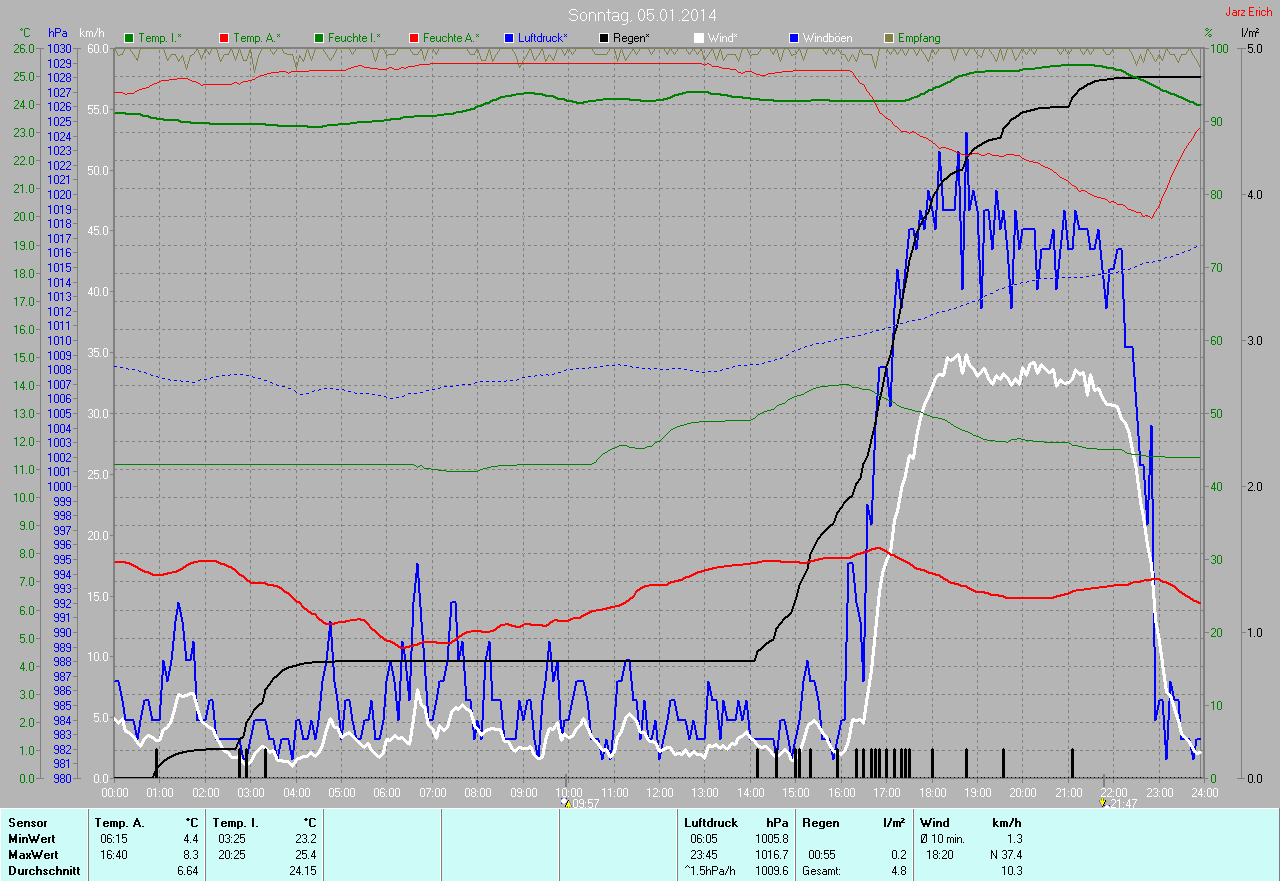Viewport: 1280px width, 881px height.
Task: Click the indoor temperature minimum value 23.2
Action: tap(305, 838)
